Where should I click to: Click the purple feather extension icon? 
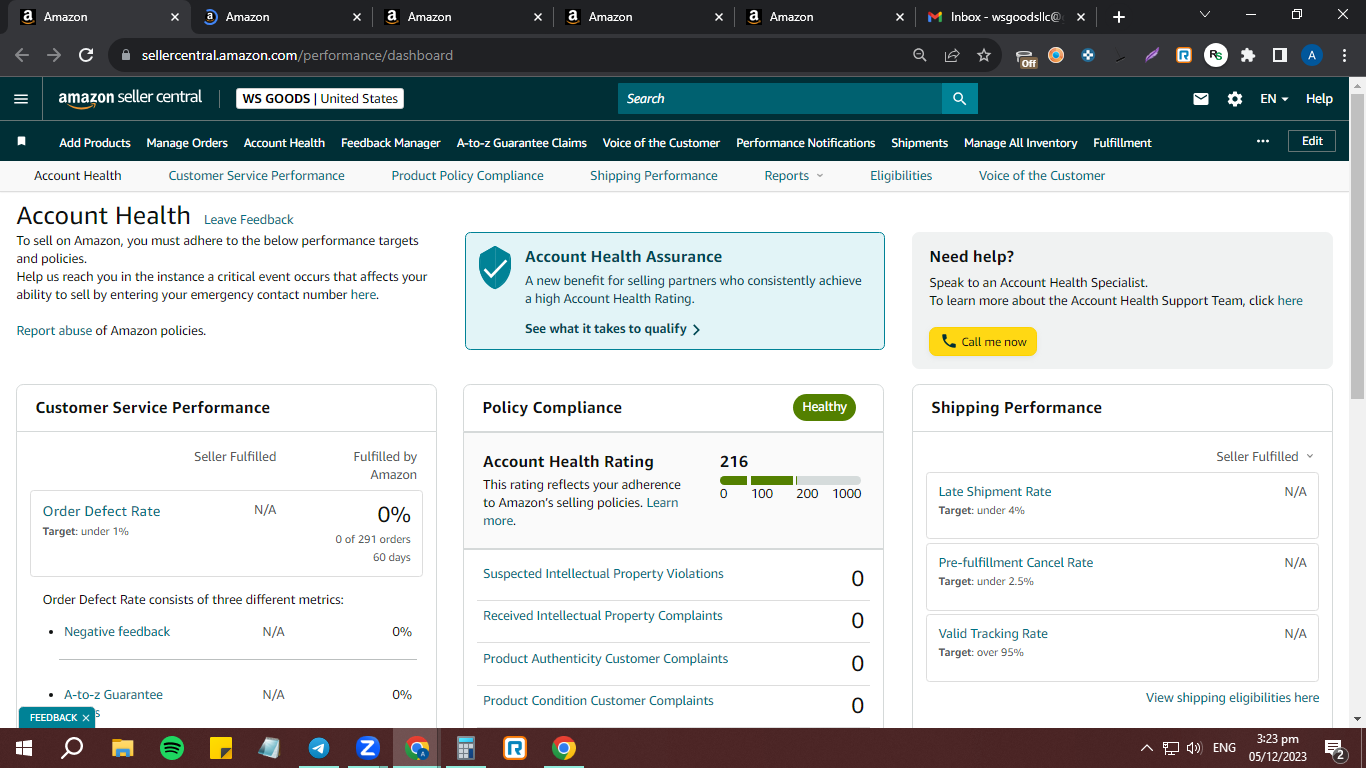pyautogui.click(x=1152, y=55)
